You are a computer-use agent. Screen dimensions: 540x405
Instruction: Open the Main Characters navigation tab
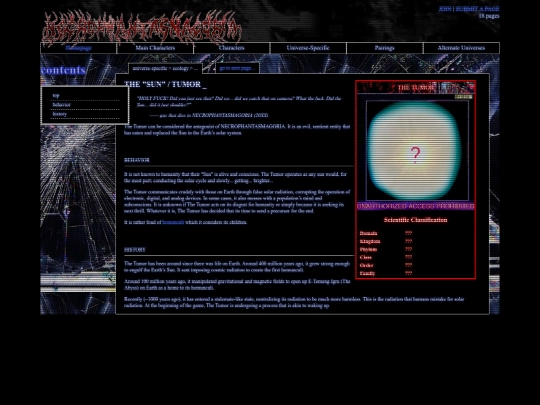[155, 48]
